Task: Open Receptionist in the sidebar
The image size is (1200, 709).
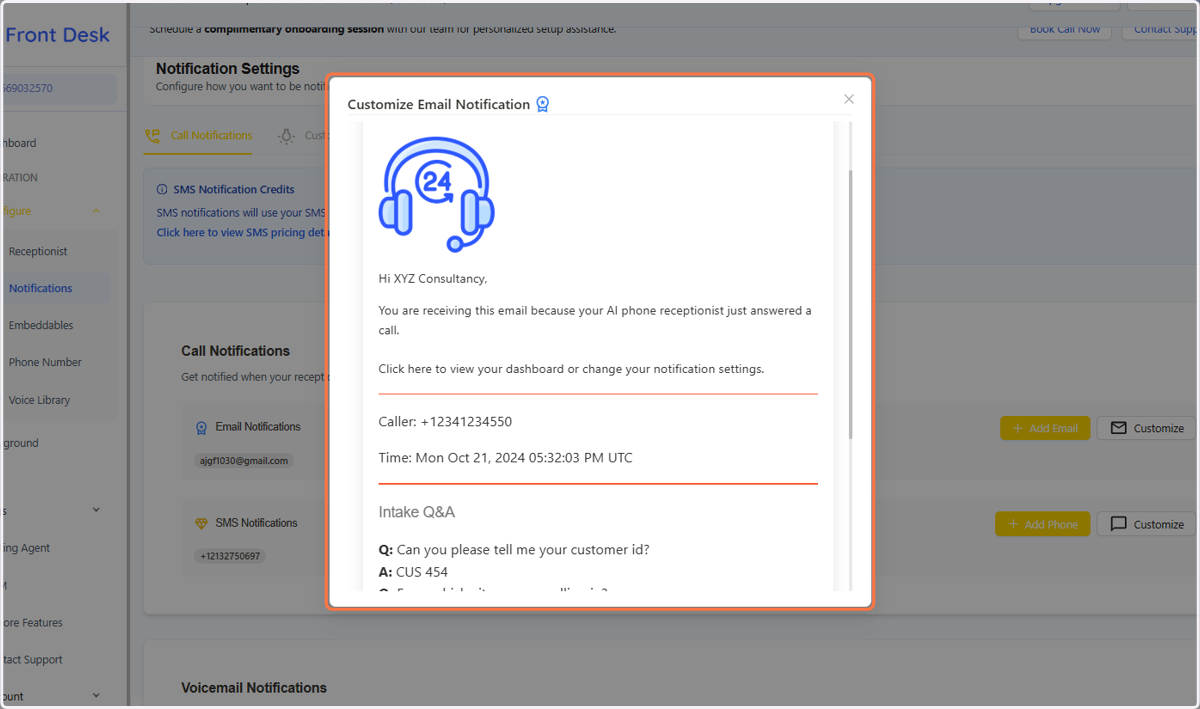Action: pos(38,252)
